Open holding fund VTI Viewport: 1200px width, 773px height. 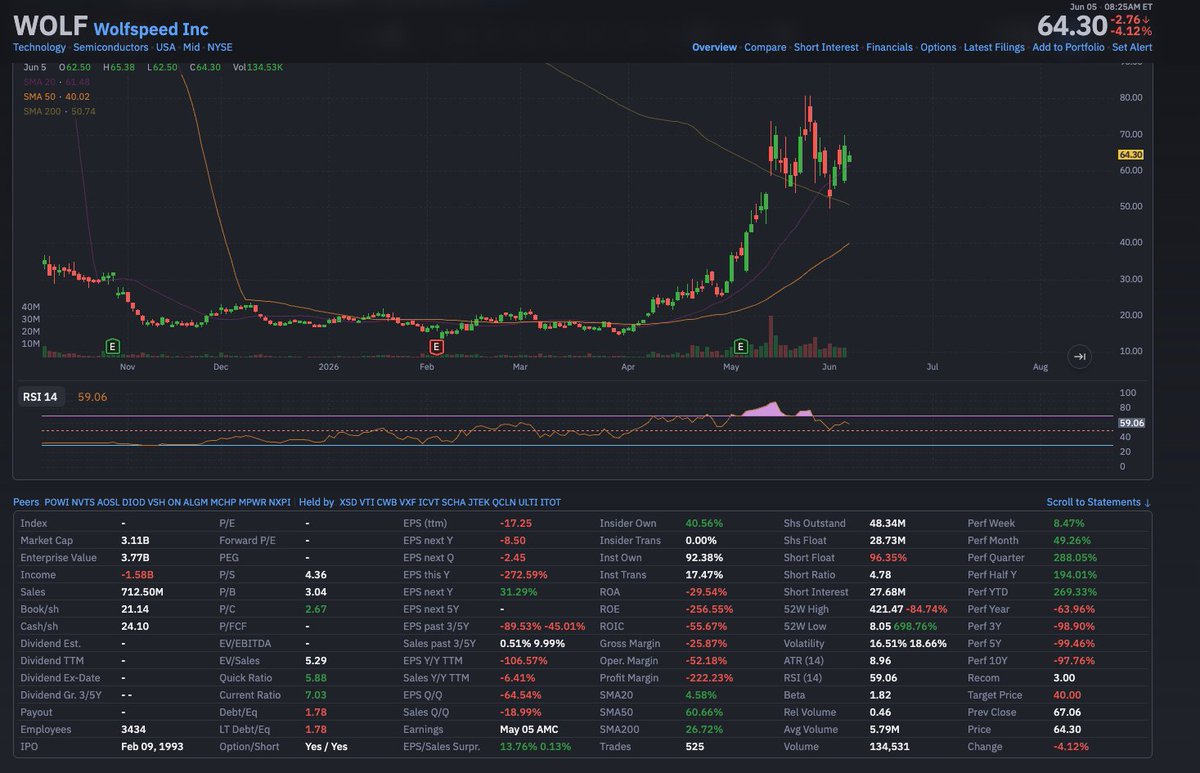369,502
